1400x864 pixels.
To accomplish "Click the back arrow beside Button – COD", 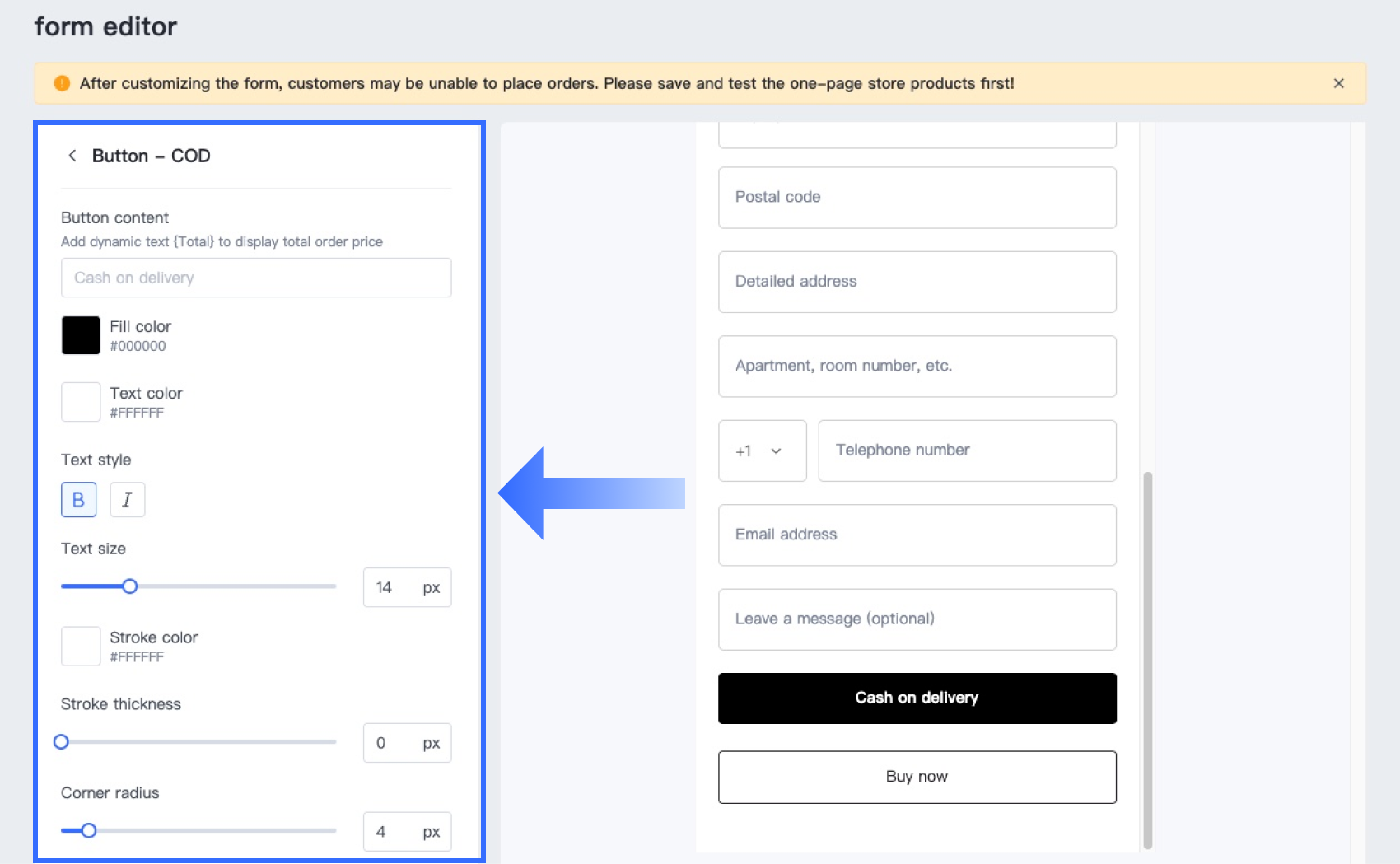I will point(72,156).
